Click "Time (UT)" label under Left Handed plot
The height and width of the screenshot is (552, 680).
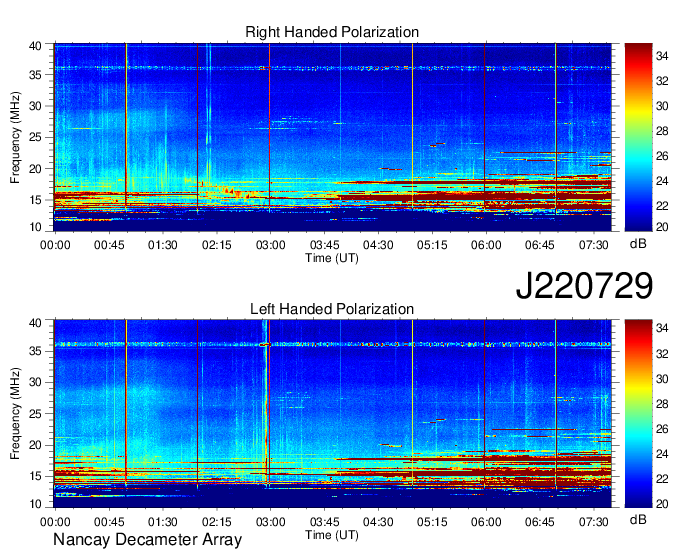pyautogui.click(x=332, y=535)
